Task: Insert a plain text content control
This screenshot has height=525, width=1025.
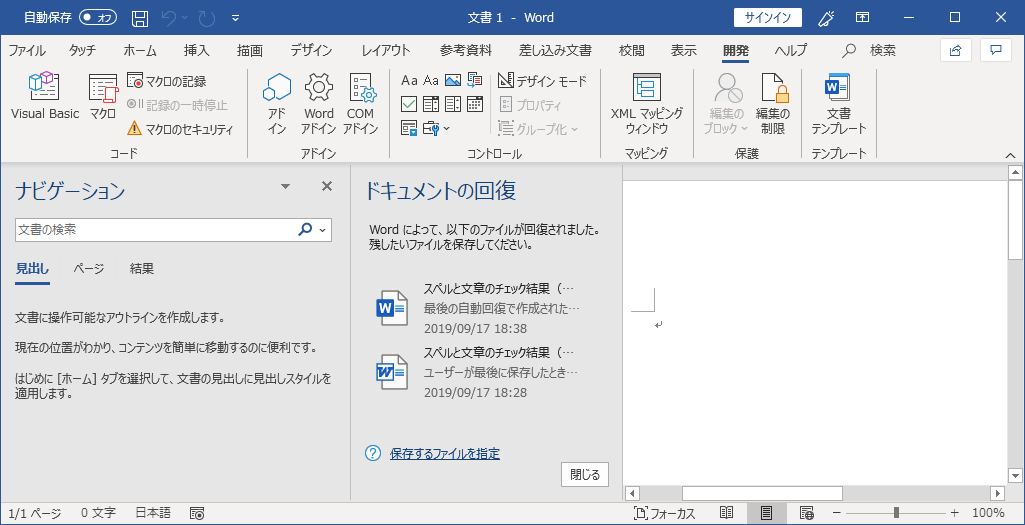Action: point(431,80)
